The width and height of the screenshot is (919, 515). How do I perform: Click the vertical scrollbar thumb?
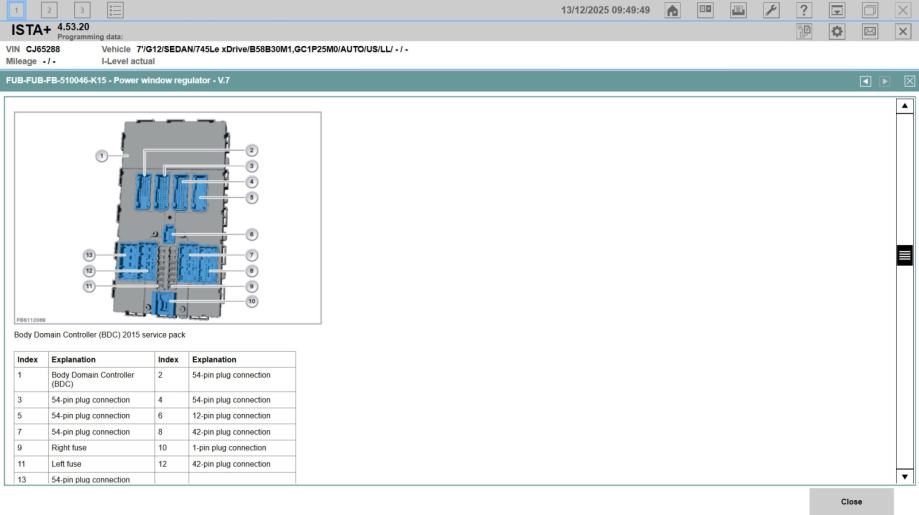(907, 255)
